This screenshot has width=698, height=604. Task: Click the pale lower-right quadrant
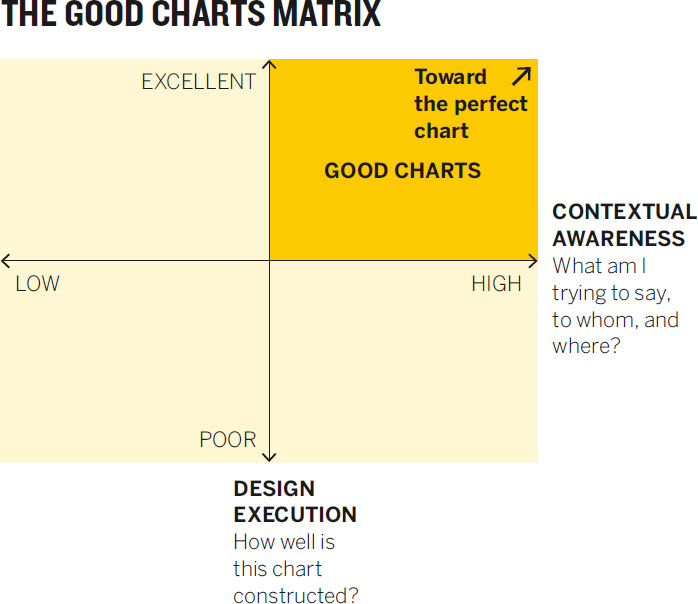pyautogui.click(x=404, y=362)
